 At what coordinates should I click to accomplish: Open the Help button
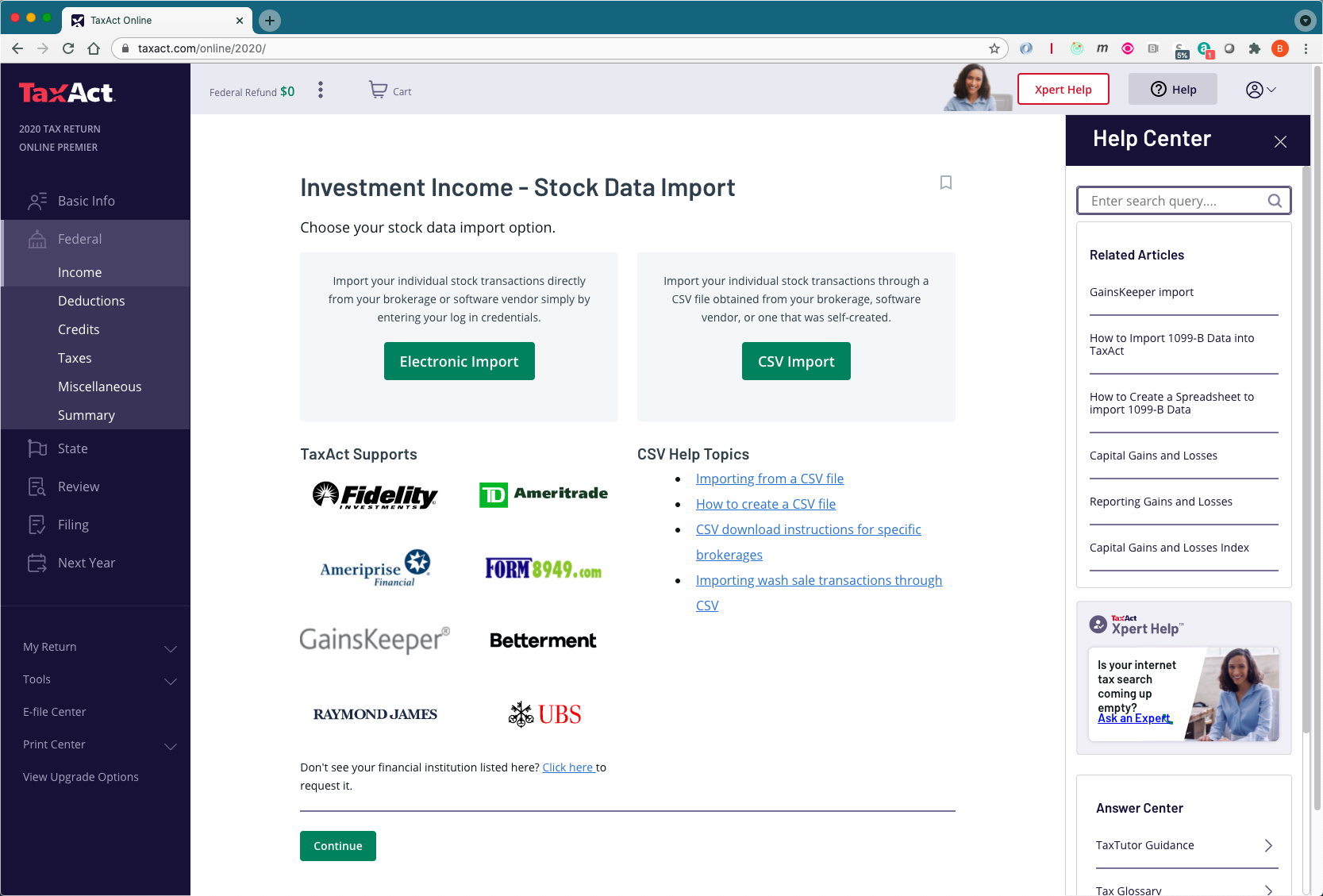click(1172, 89)
